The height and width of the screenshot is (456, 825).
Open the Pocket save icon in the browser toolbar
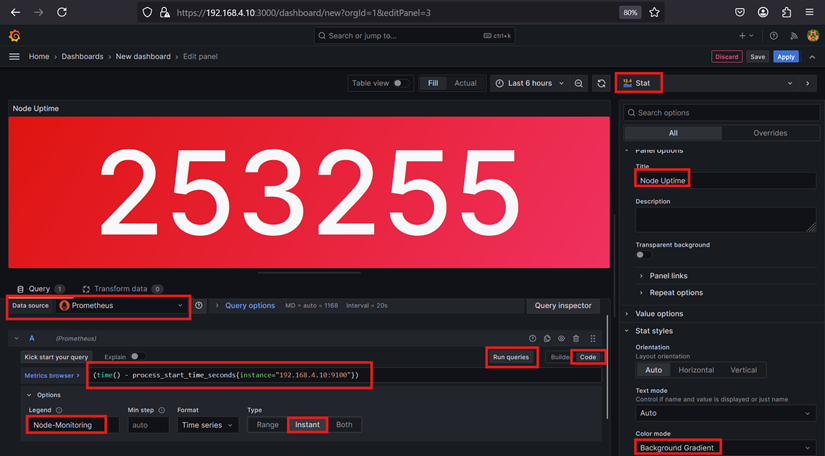(x=740, y=12)
